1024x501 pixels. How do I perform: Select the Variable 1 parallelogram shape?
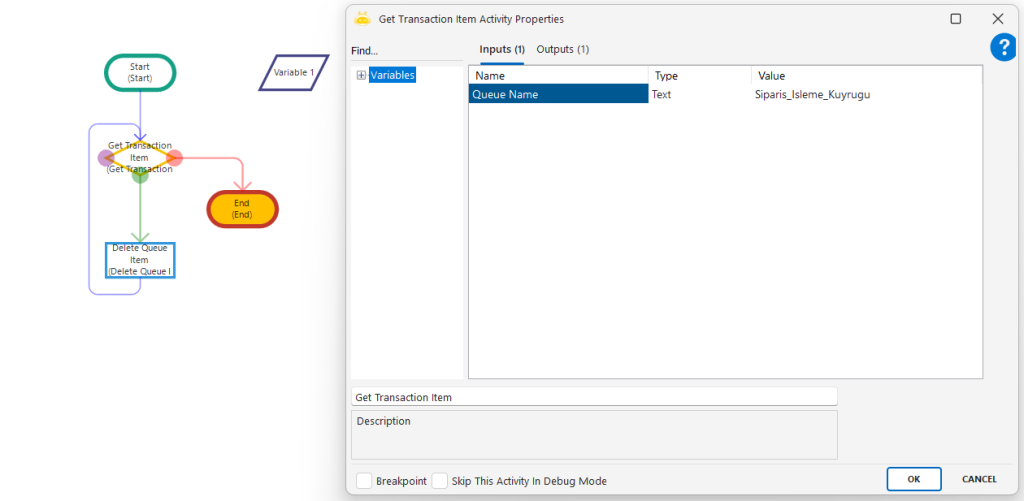tap(294, 72)
